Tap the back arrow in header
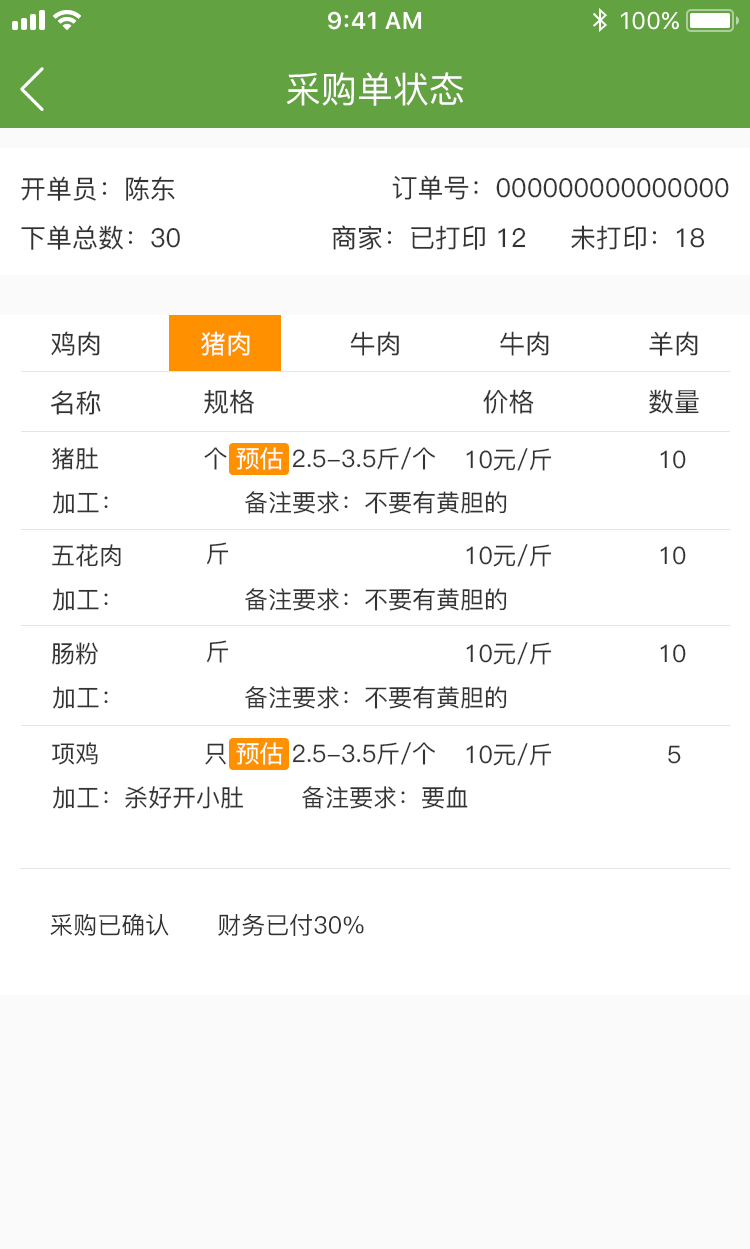 [x=32, y=89]
